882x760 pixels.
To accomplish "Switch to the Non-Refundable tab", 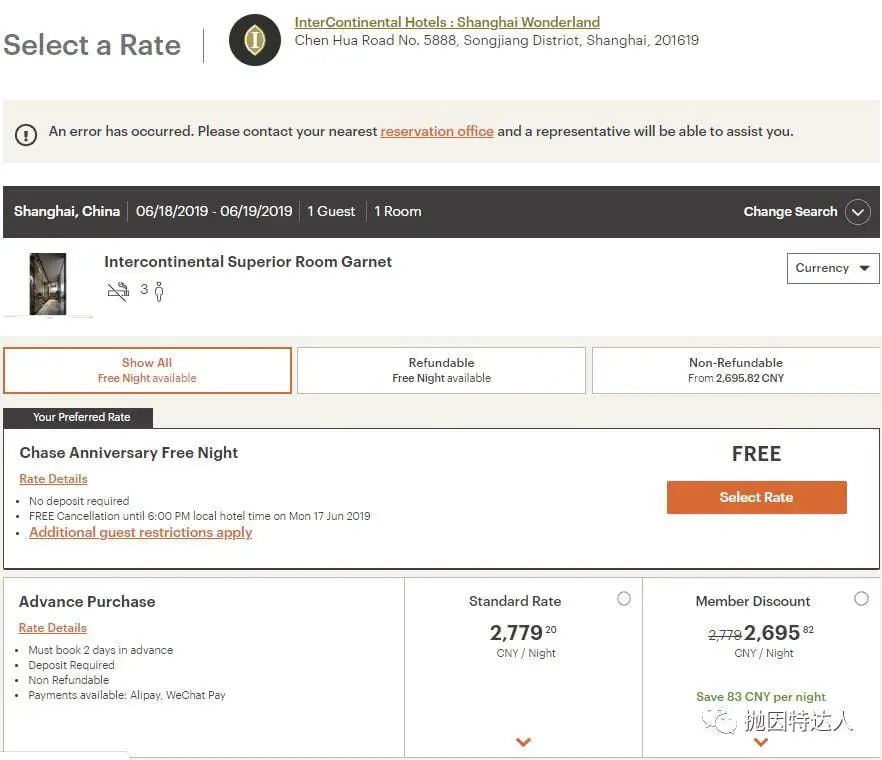I will [736, 370].
